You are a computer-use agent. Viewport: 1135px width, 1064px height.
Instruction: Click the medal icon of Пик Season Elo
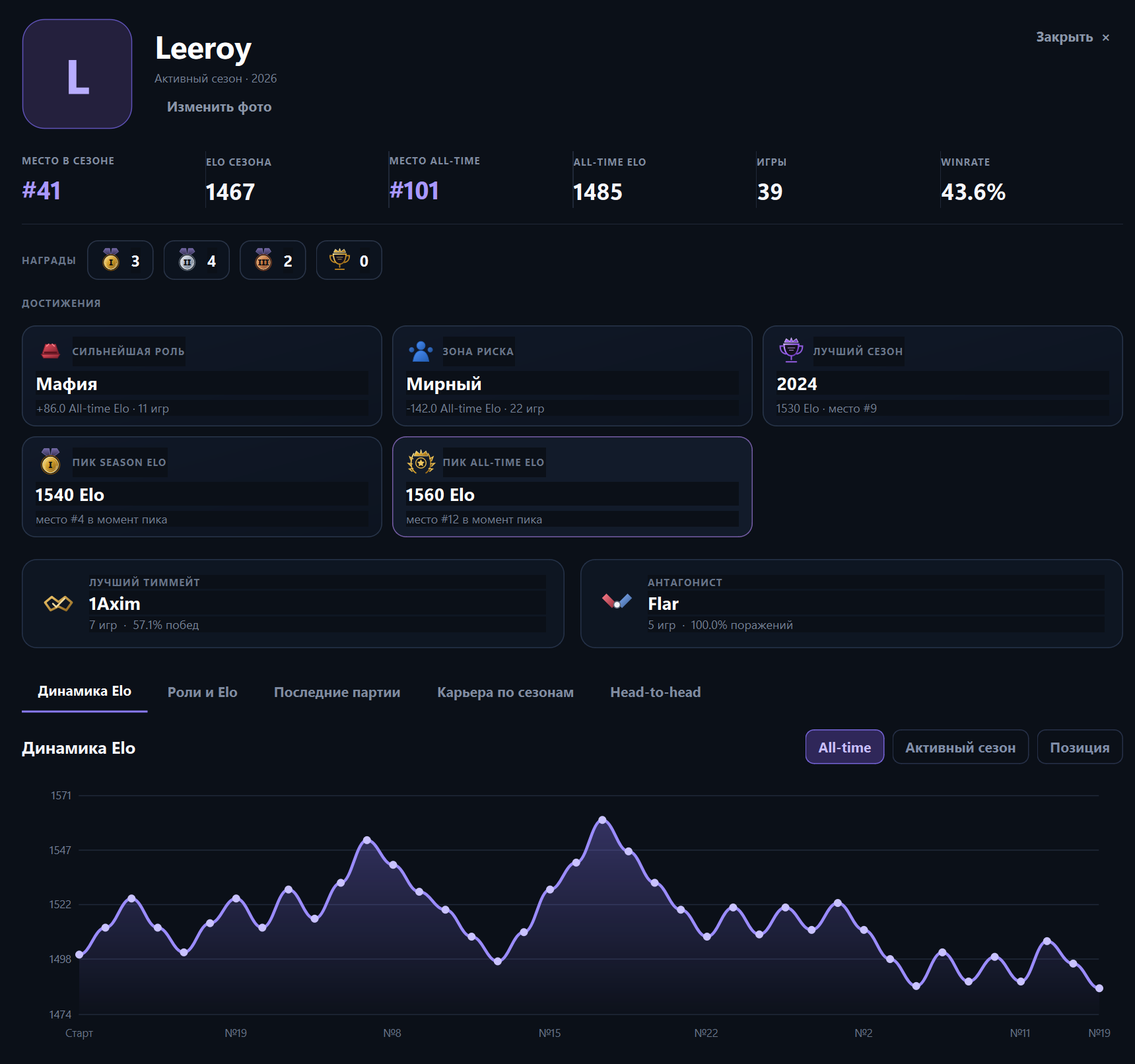(50, 461)
